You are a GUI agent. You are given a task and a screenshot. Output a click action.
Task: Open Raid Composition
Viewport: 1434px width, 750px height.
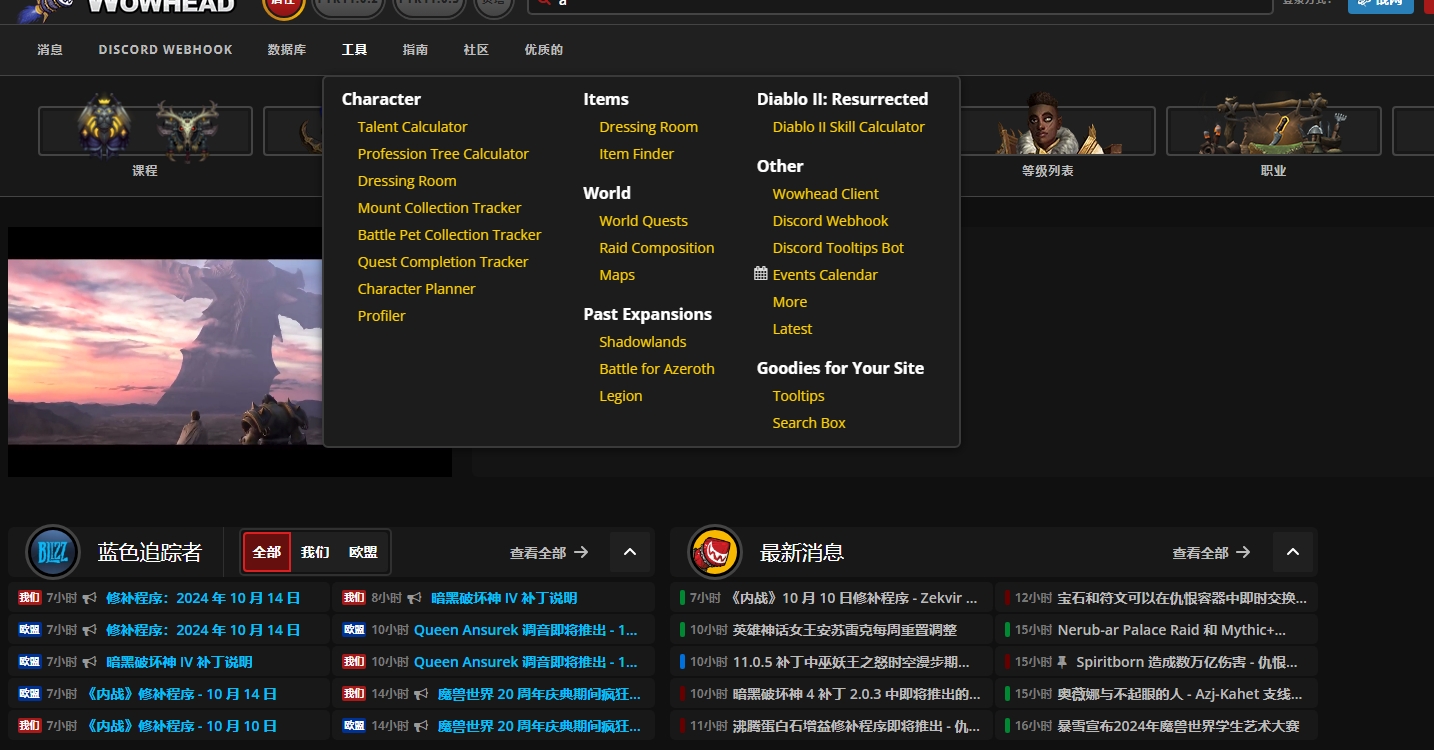[656, 248]
